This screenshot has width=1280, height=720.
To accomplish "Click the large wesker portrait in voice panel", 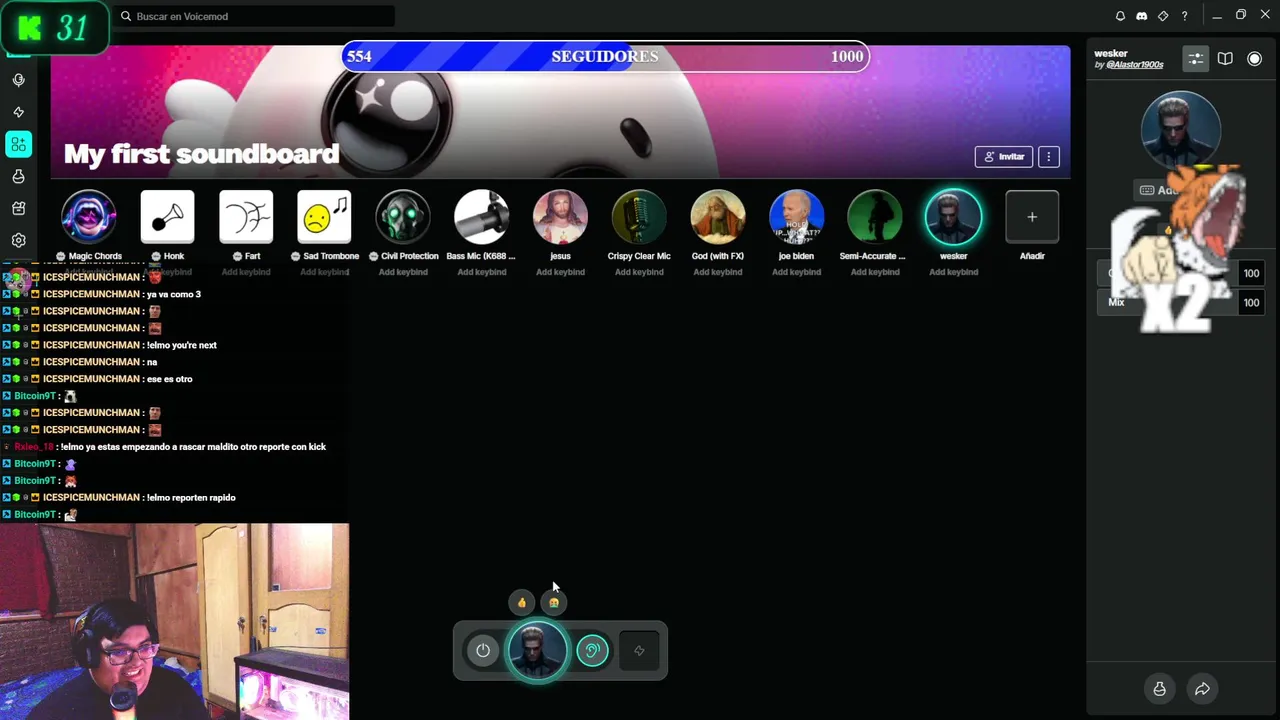I will 1181,131.
